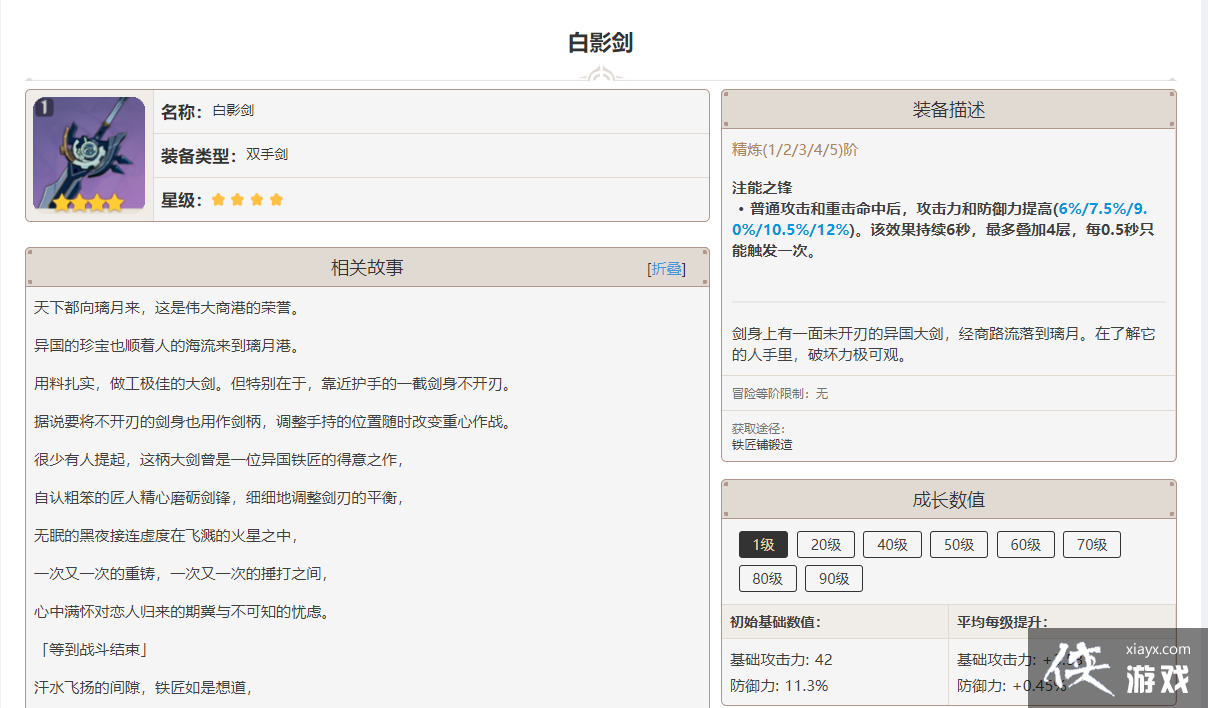This screenshot has width=1208, height=708.
Task: Click the 侠游戏 watermark logo
Action: tap(1117, 668)
